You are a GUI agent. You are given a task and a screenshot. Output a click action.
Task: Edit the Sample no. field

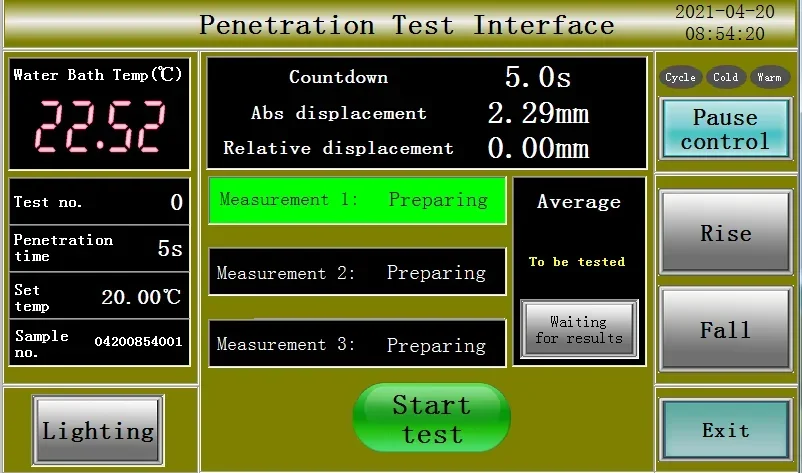99,343
